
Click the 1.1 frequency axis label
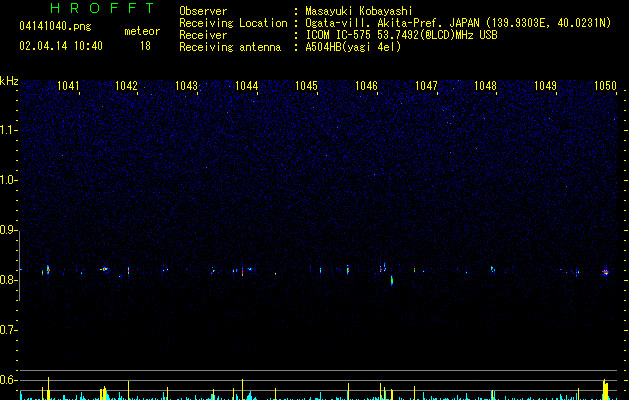8,130
